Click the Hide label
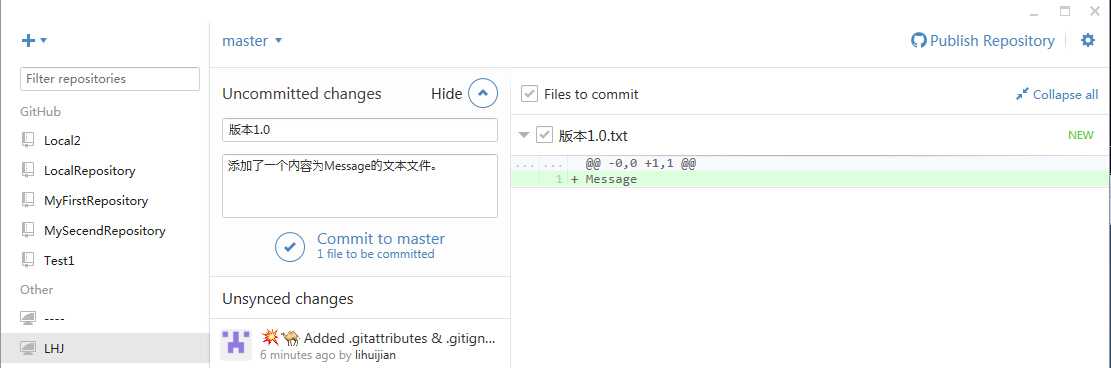1111x368 pixels. click(x=446, y=94)
